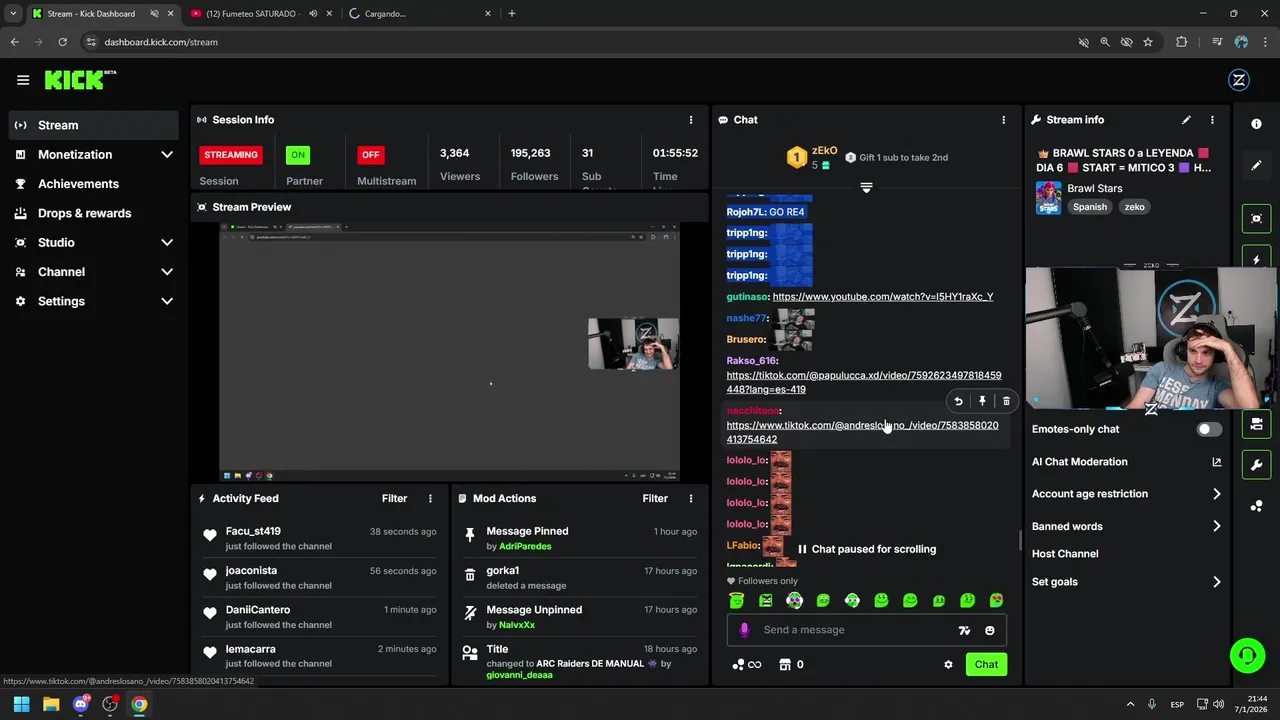Open the green support headset button
This screenshot has height=720, width=1280.
[x=1247, y=656]
